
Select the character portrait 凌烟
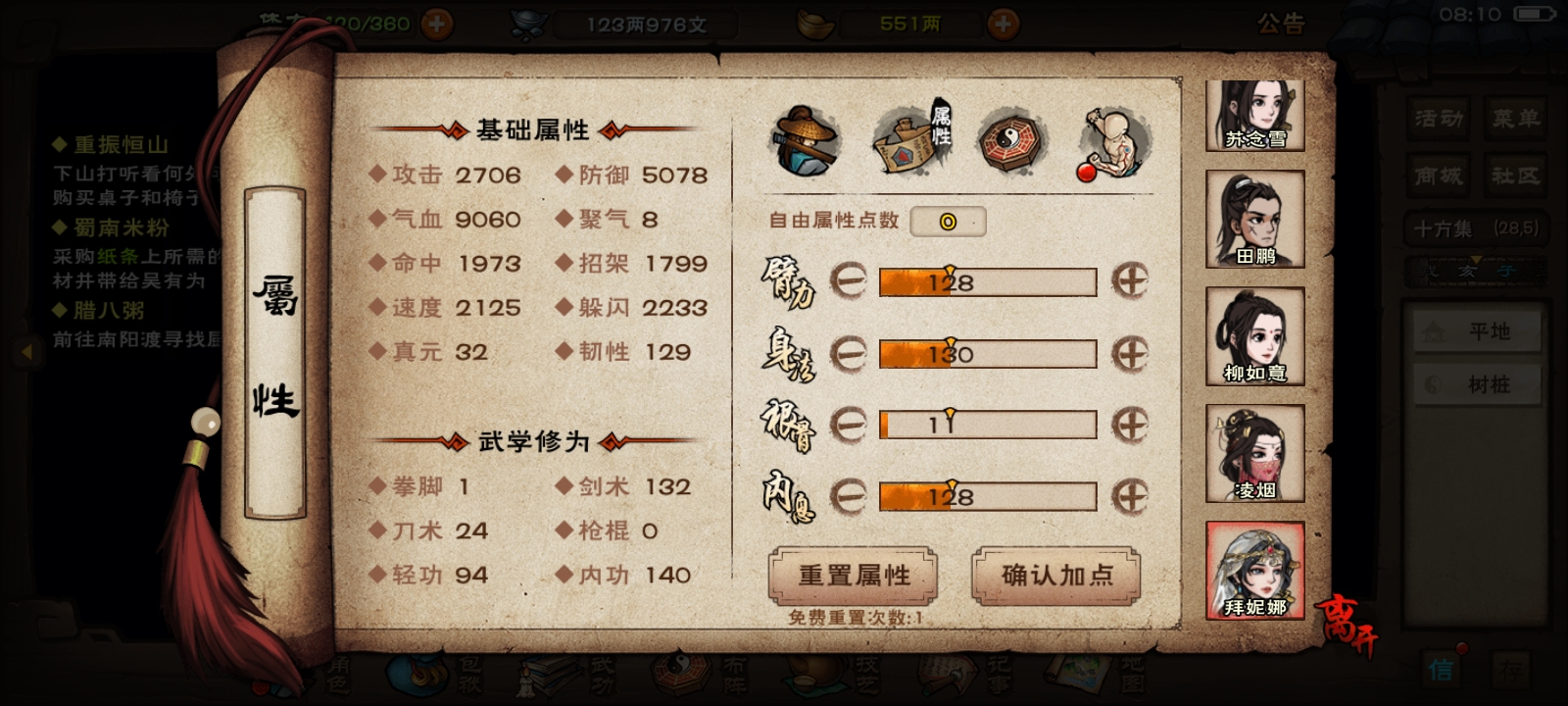(1255, 453)
